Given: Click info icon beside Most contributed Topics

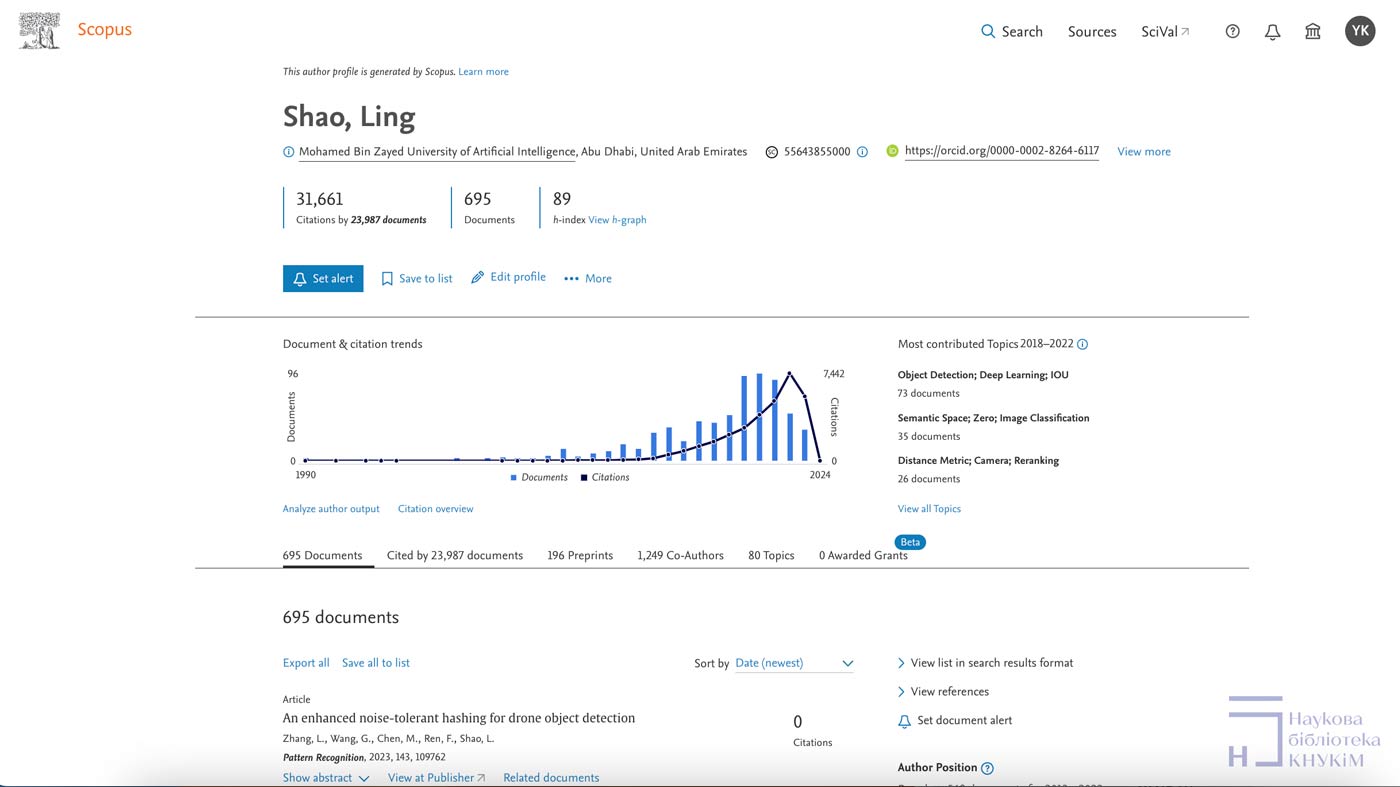Looking at the screenshot, I should point(1082,344).
